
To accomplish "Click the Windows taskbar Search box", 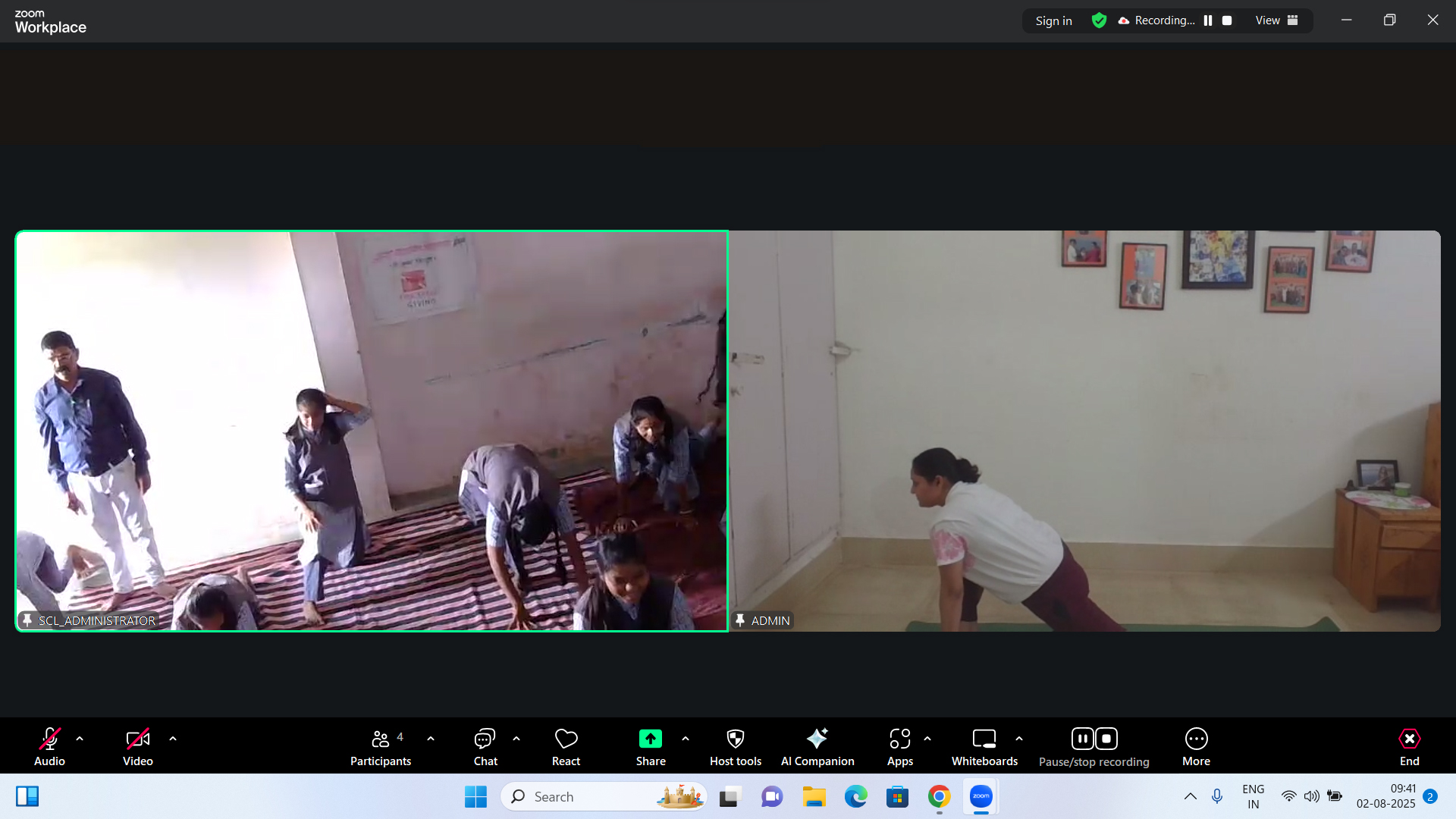I will [x=584, y=796].
